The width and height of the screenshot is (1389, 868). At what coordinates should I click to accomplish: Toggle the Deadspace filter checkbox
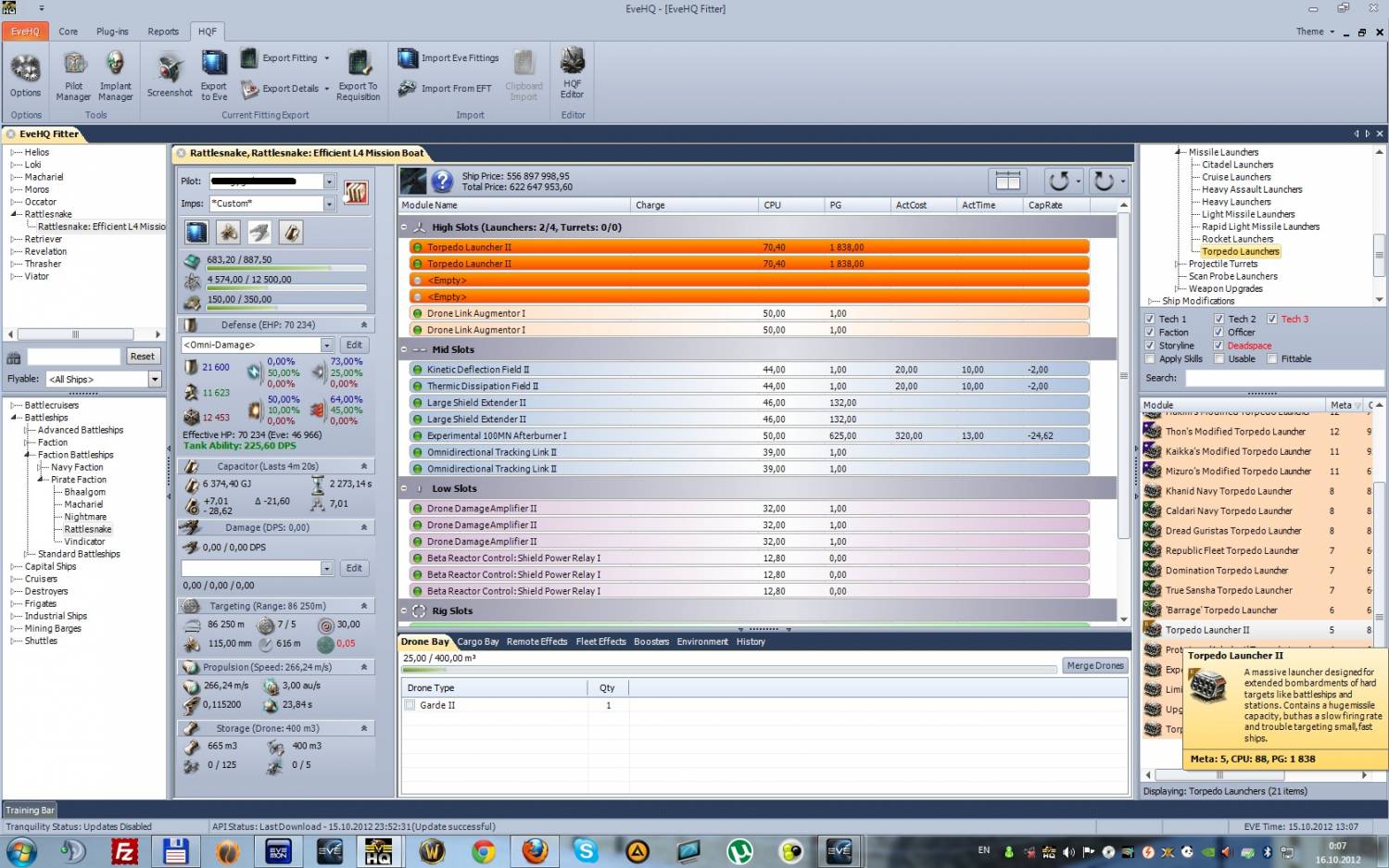(1219, 346)
